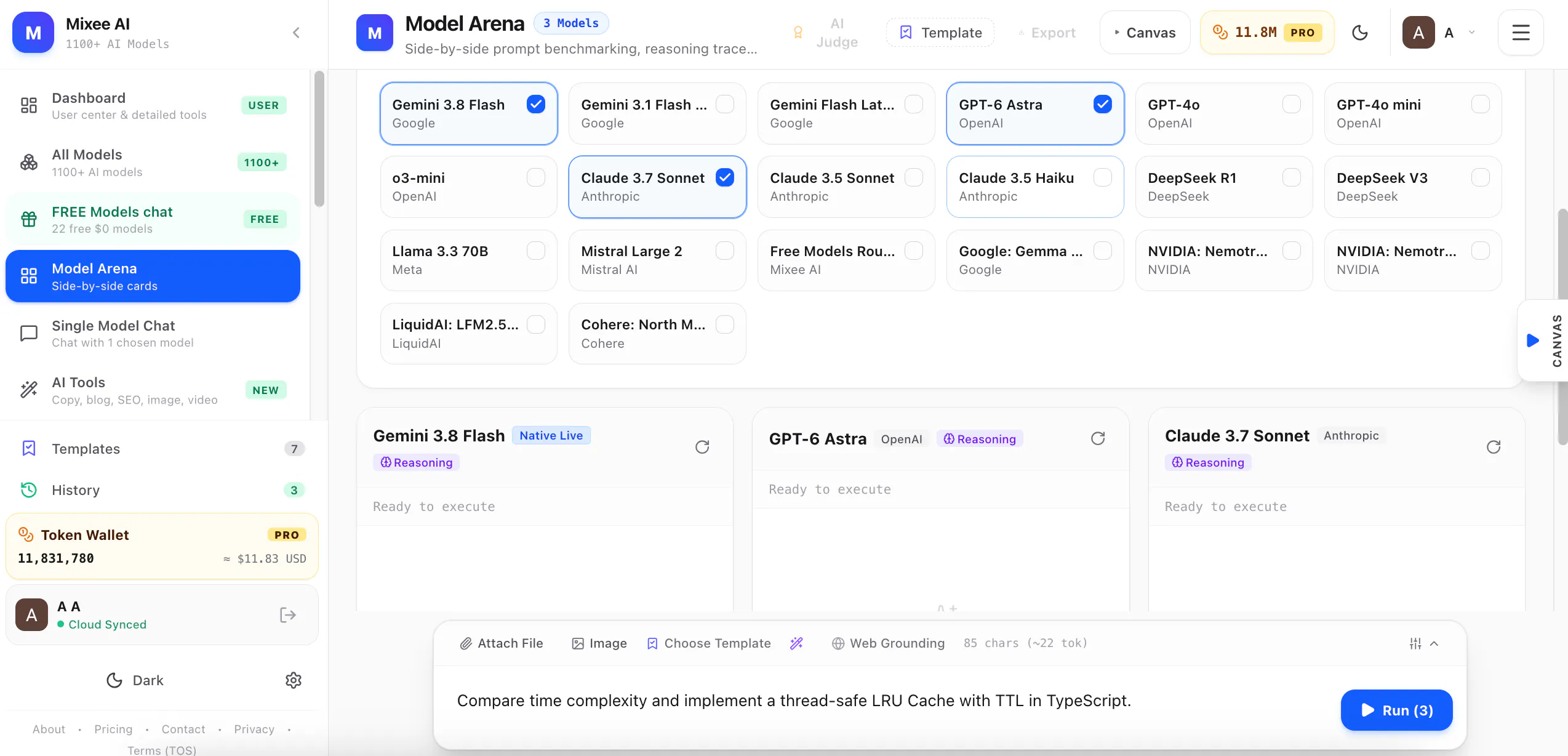Open the user avatar A in the header

pyautogui.click(x=1418, y=33)
